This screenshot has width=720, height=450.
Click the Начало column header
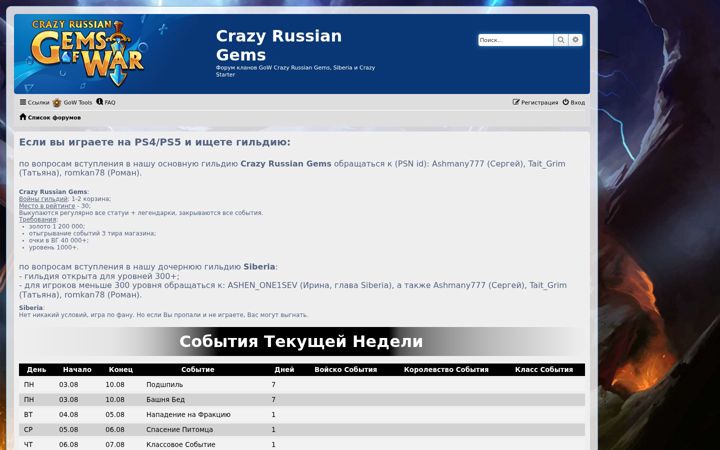point(77,370)
